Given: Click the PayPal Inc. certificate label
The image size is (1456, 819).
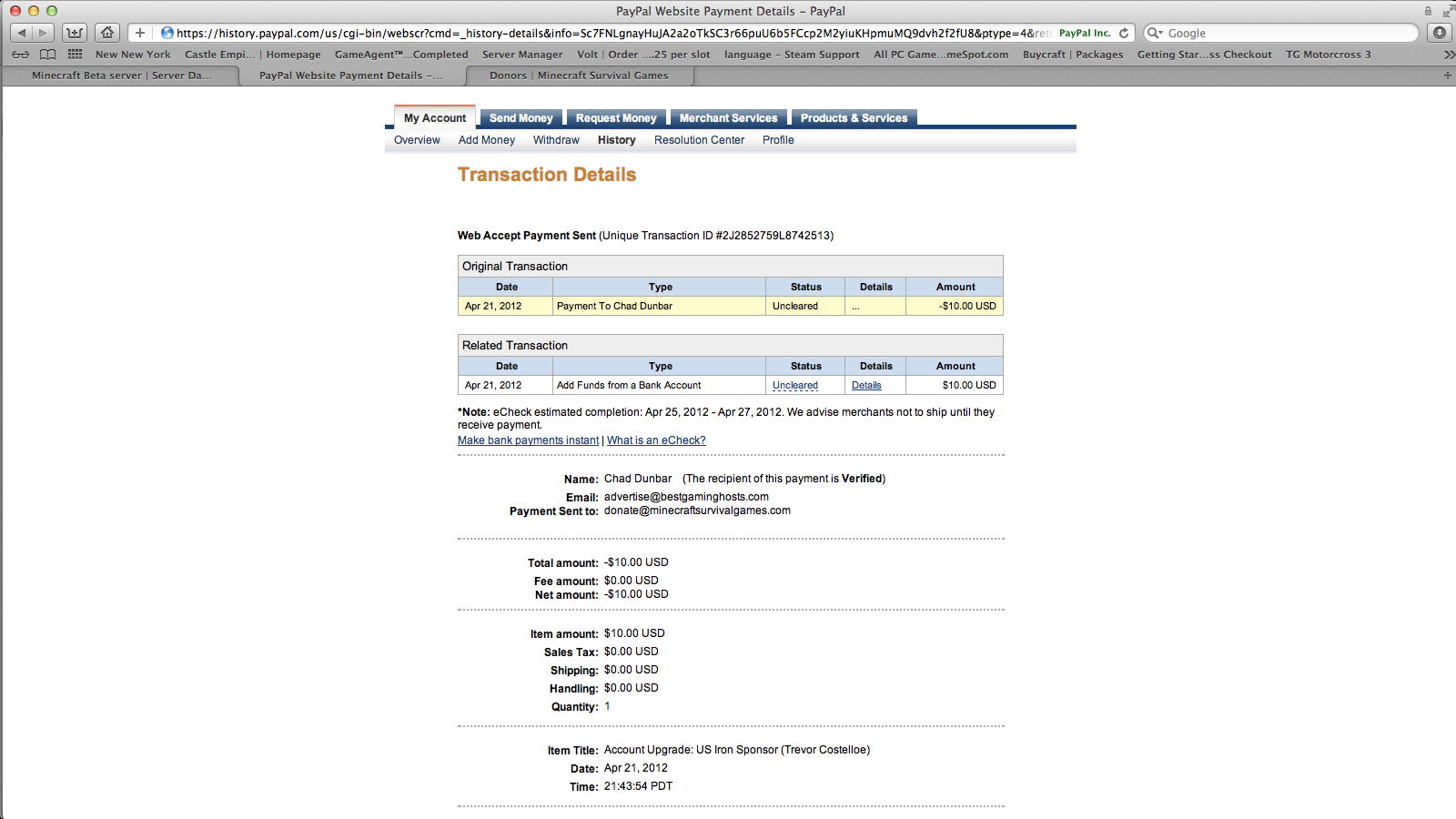Looking at the screenshot, I should tap(1085, 33).
